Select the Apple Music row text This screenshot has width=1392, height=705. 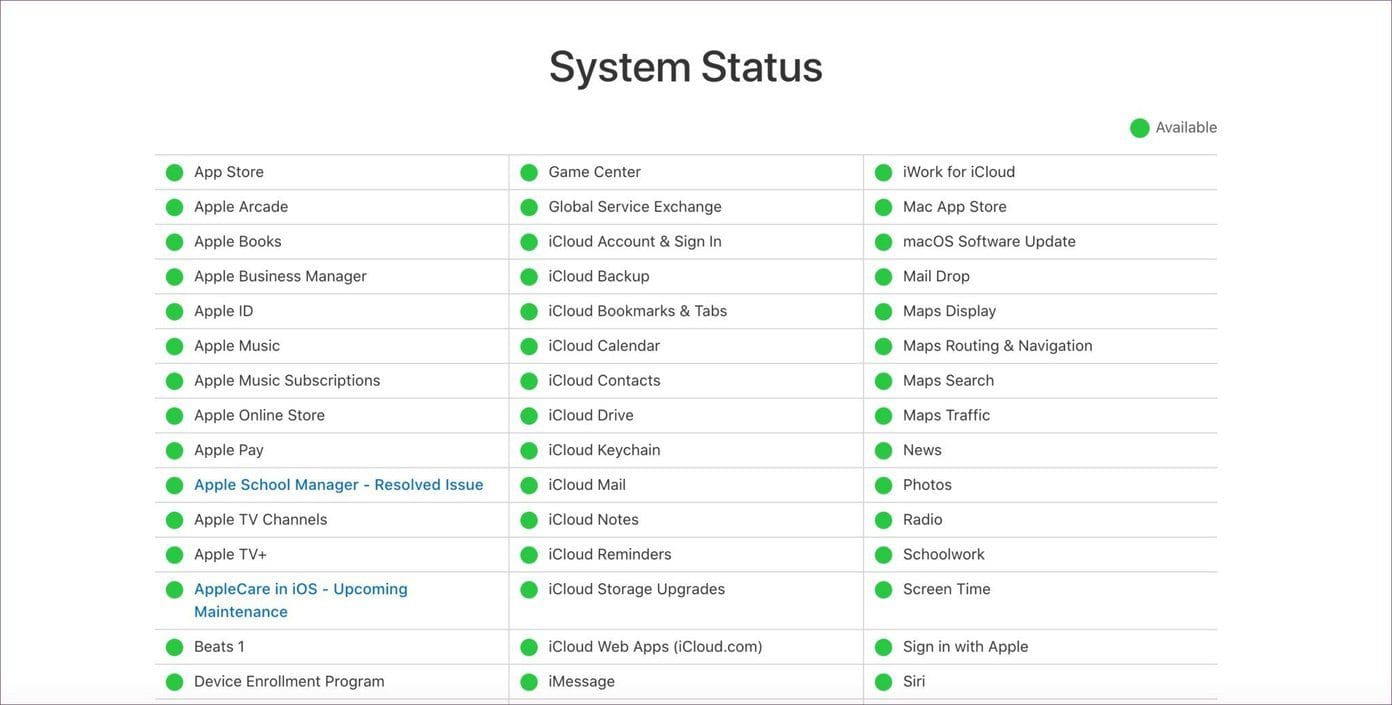[x=237, y=346]
